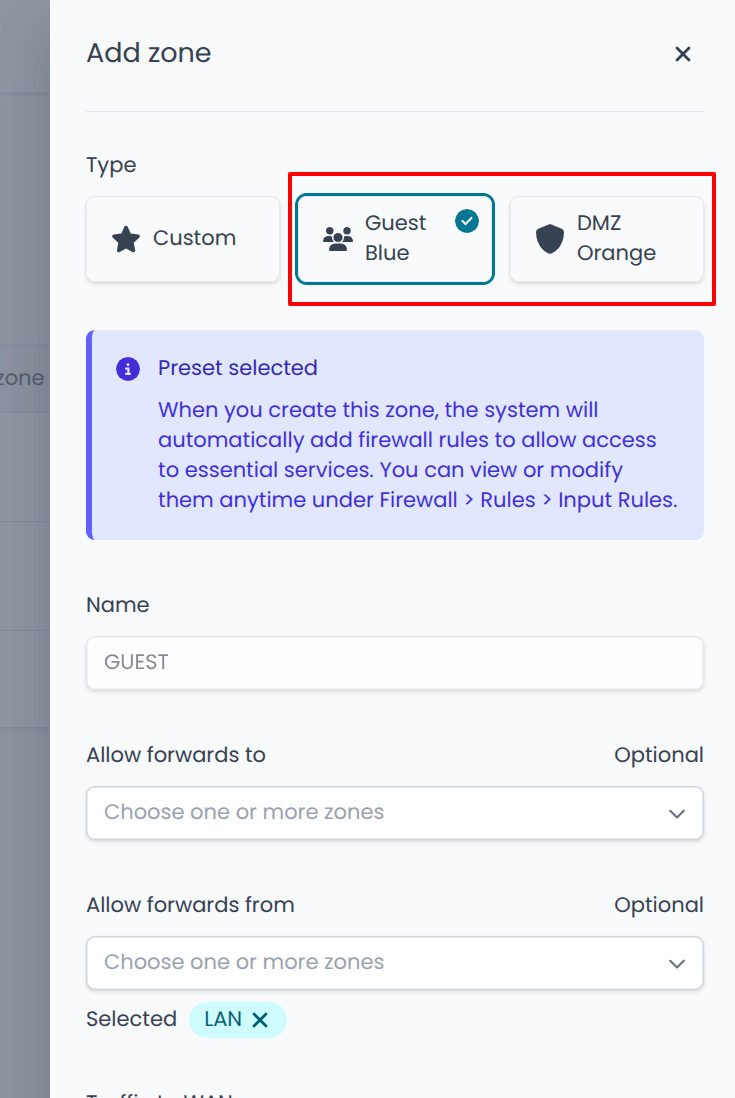Select the Custom zone type label
The width and height of the screenshot is (735, 1098).
tap(194, 238)
